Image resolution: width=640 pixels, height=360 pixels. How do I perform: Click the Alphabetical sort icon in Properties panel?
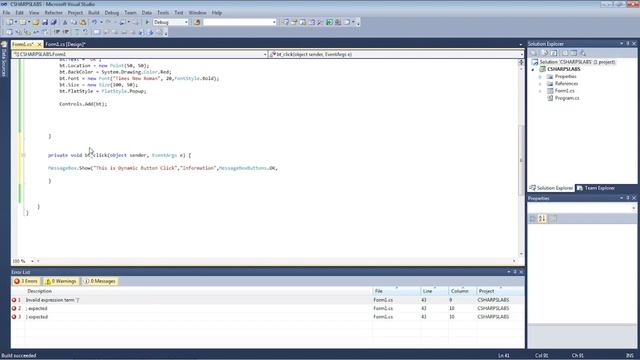(542, 219)
